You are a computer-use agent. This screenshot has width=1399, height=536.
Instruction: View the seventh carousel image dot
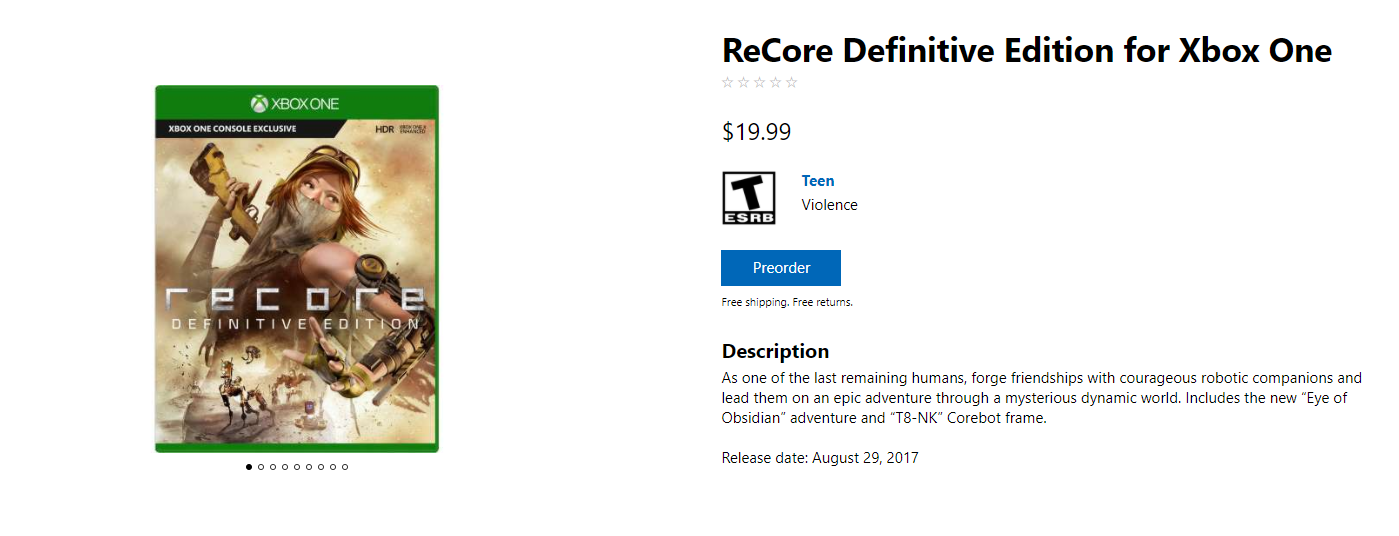pos(321,467)
